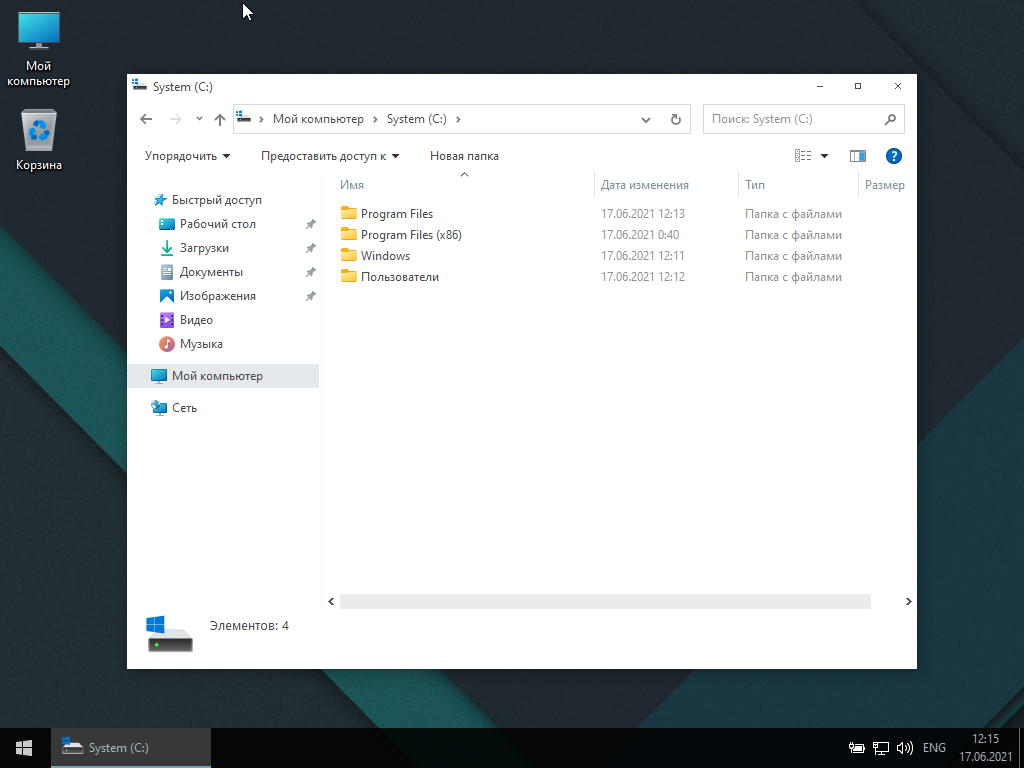Open Recycle Bin desktop icon

(x=39, y=140)
